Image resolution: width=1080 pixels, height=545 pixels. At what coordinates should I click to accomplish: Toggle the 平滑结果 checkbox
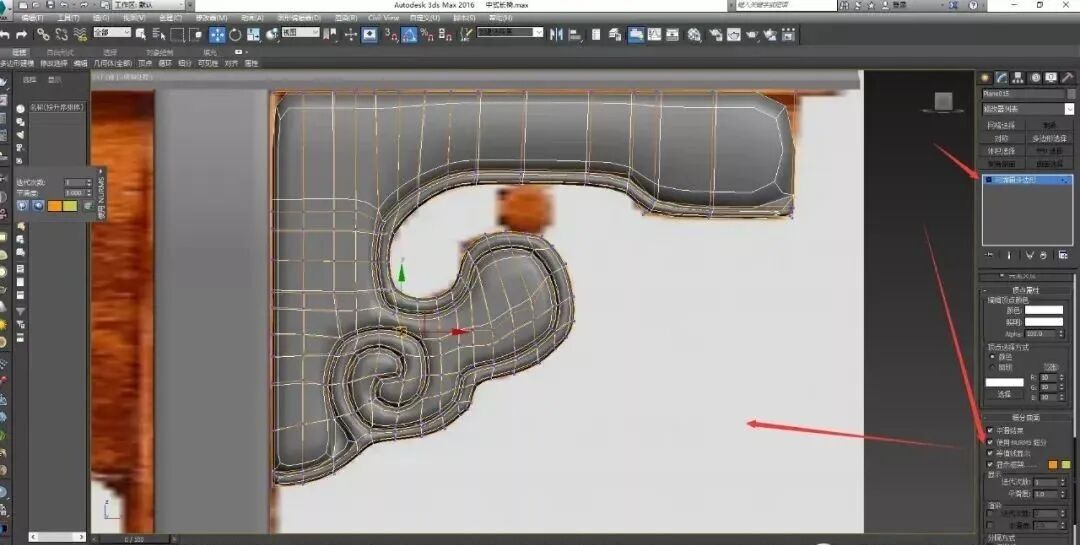pyautogui.click(x=990, y=430)
